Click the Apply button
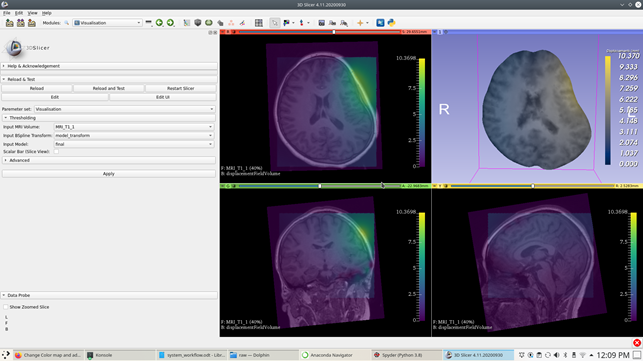The height and width of the screenshot is (361, 643). click(x=109, y=174)
